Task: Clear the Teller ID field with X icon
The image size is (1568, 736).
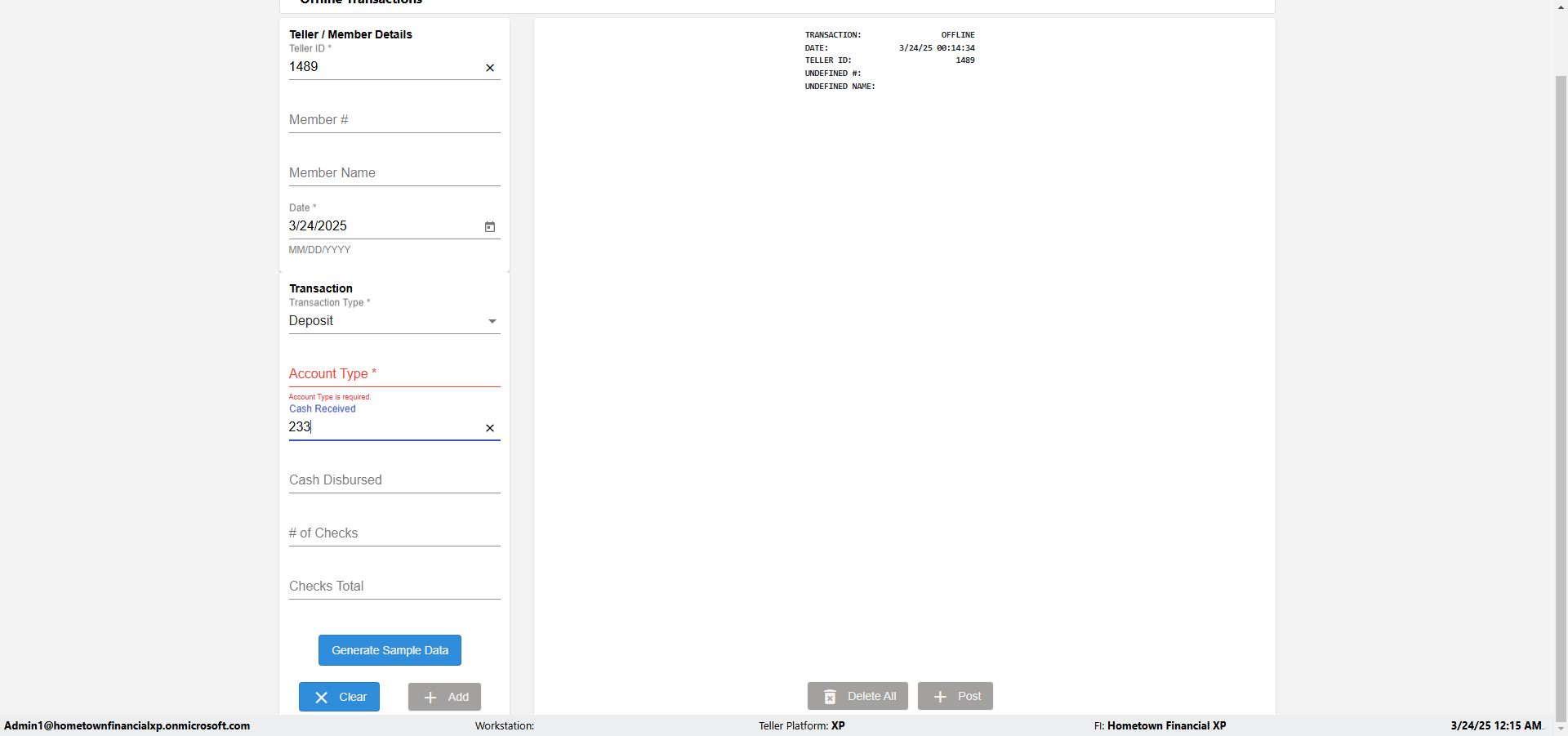Action: [x=490, y=68]
